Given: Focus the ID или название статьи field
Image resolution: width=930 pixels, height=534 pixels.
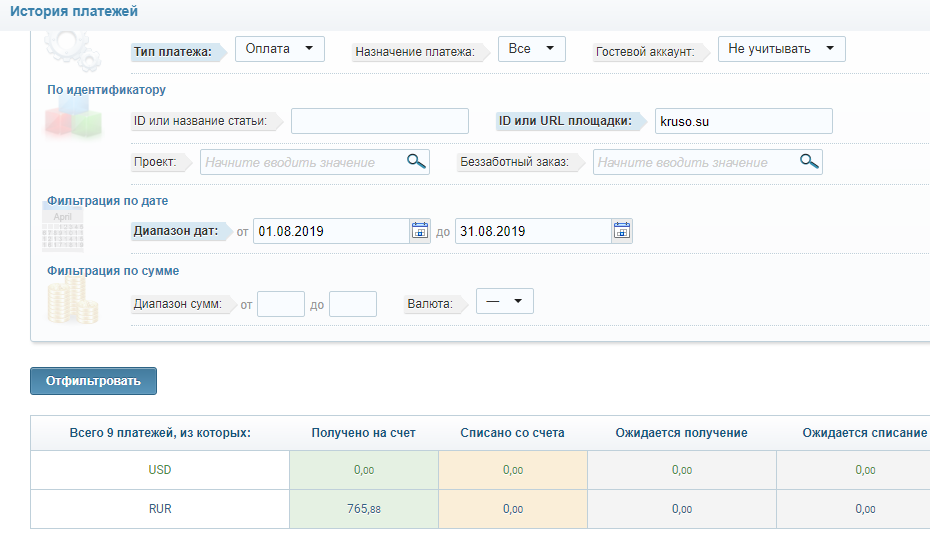Looking at the screenshot, I should (380, 121).
